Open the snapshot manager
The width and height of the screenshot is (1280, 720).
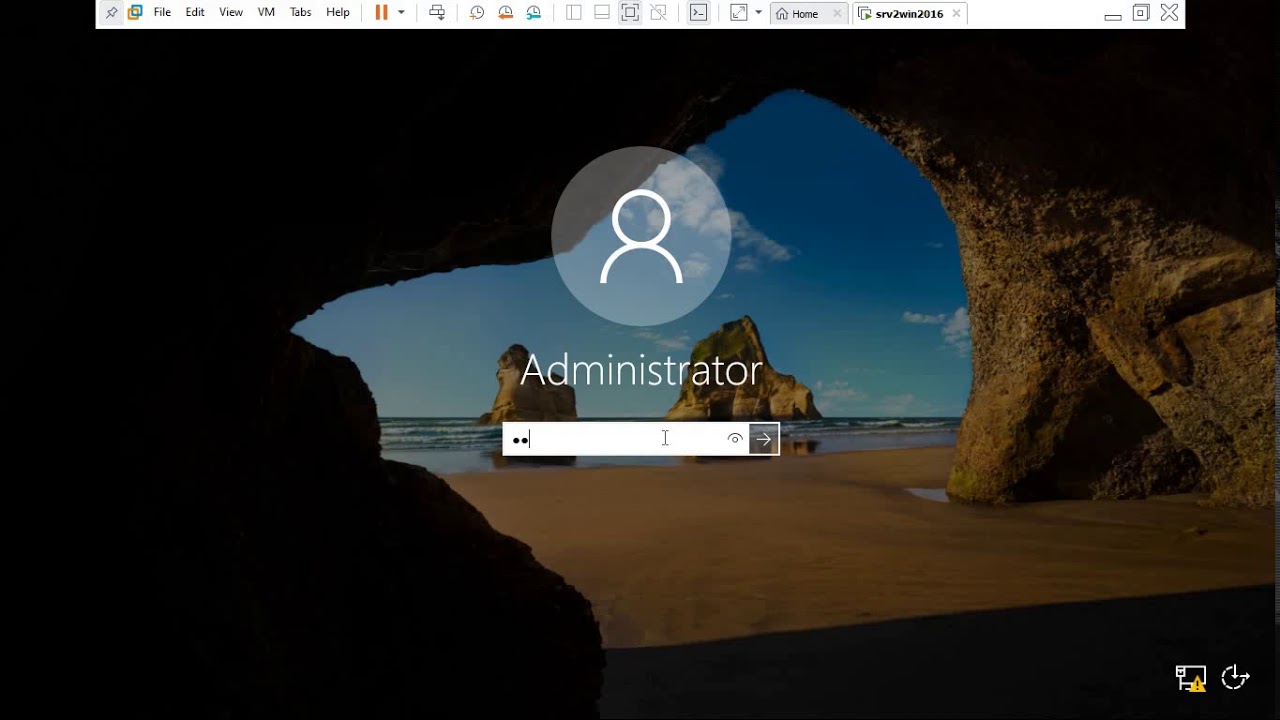(x=534, y=13)
